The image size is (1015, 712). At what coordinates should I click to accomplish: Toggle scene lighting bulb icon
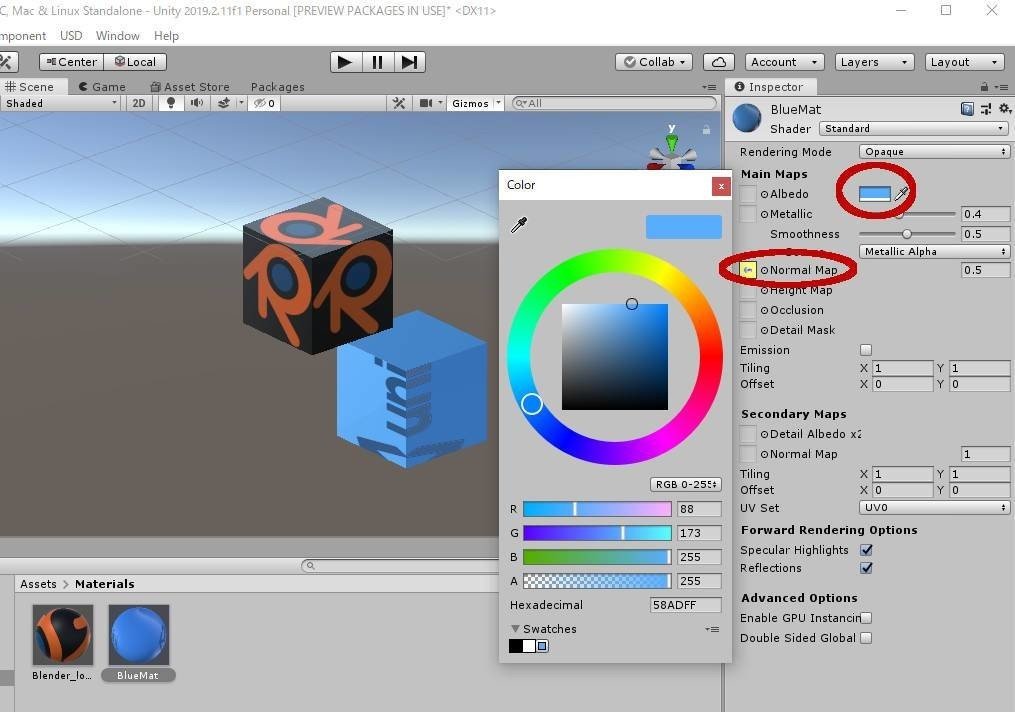coord(170,103)
